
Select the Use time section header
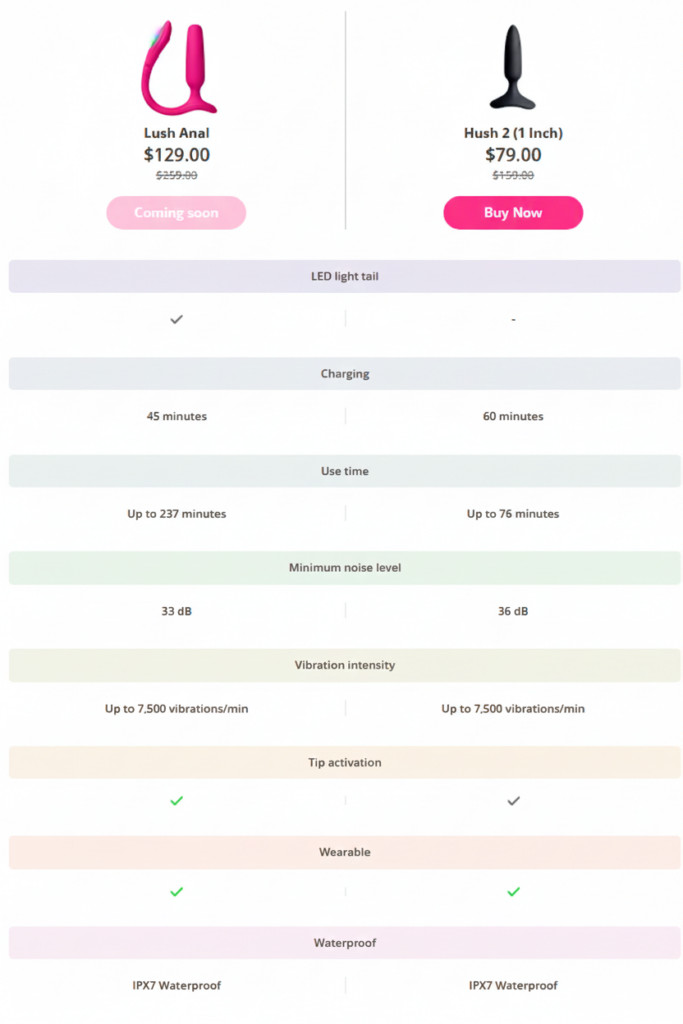(344, 471)
